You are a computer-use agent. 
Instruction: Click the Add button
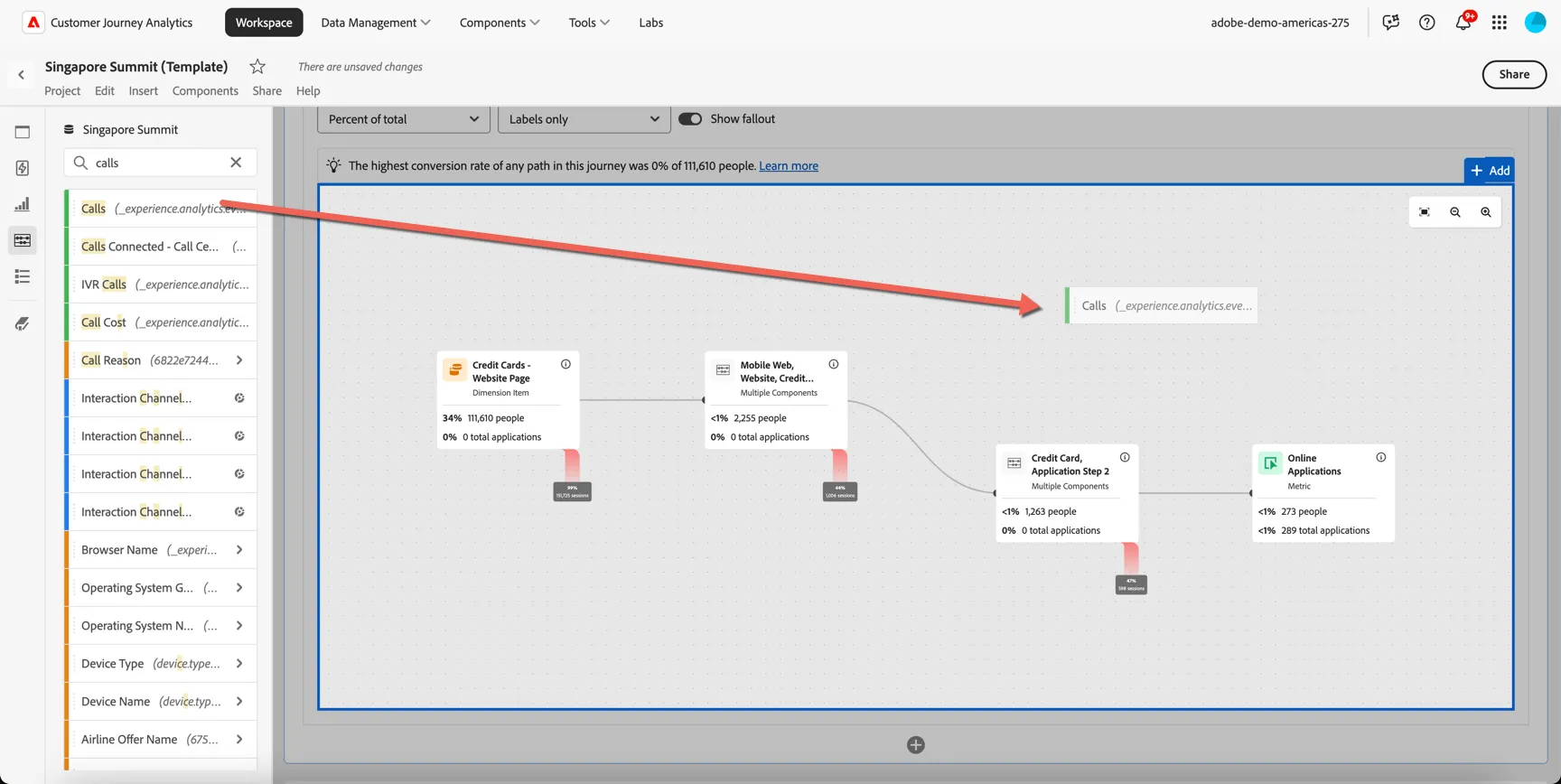[x=1490, y=170]
